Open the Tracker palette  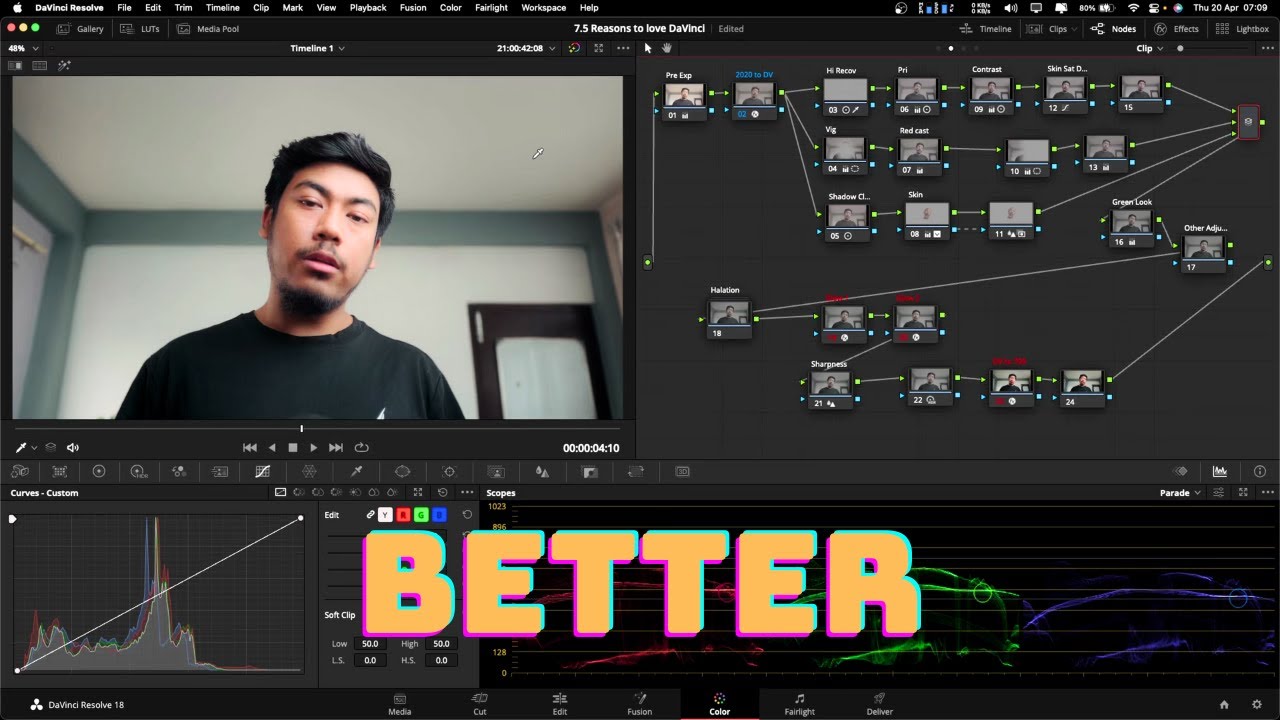(449, 471)
